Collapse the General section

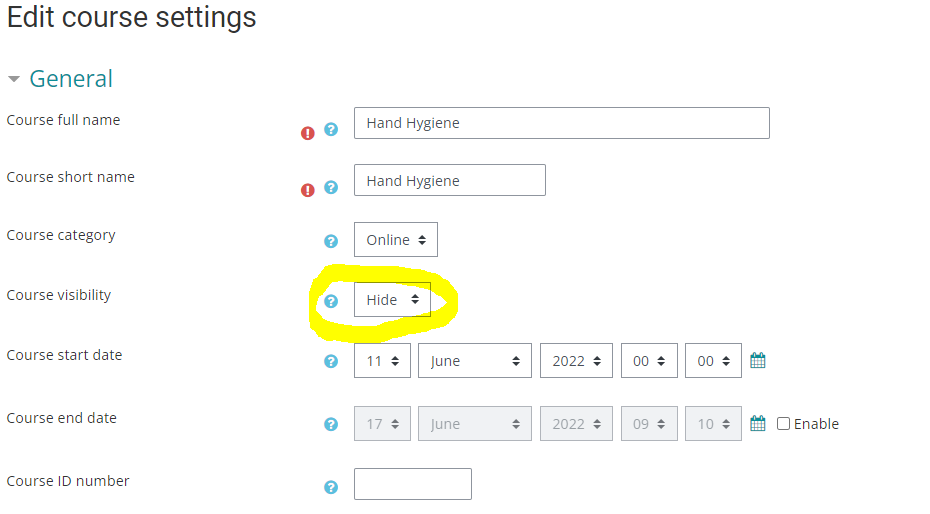[x=14, y=79]
